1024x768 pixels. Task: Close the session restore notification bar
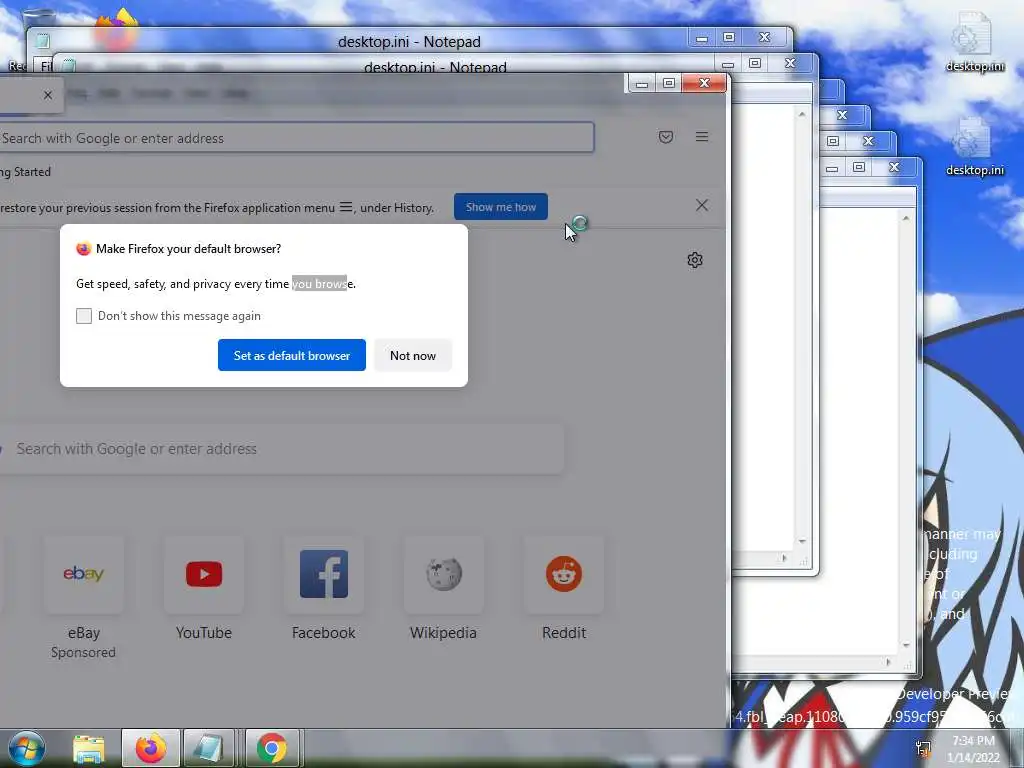pyautogui.click(x=702, y=205)
